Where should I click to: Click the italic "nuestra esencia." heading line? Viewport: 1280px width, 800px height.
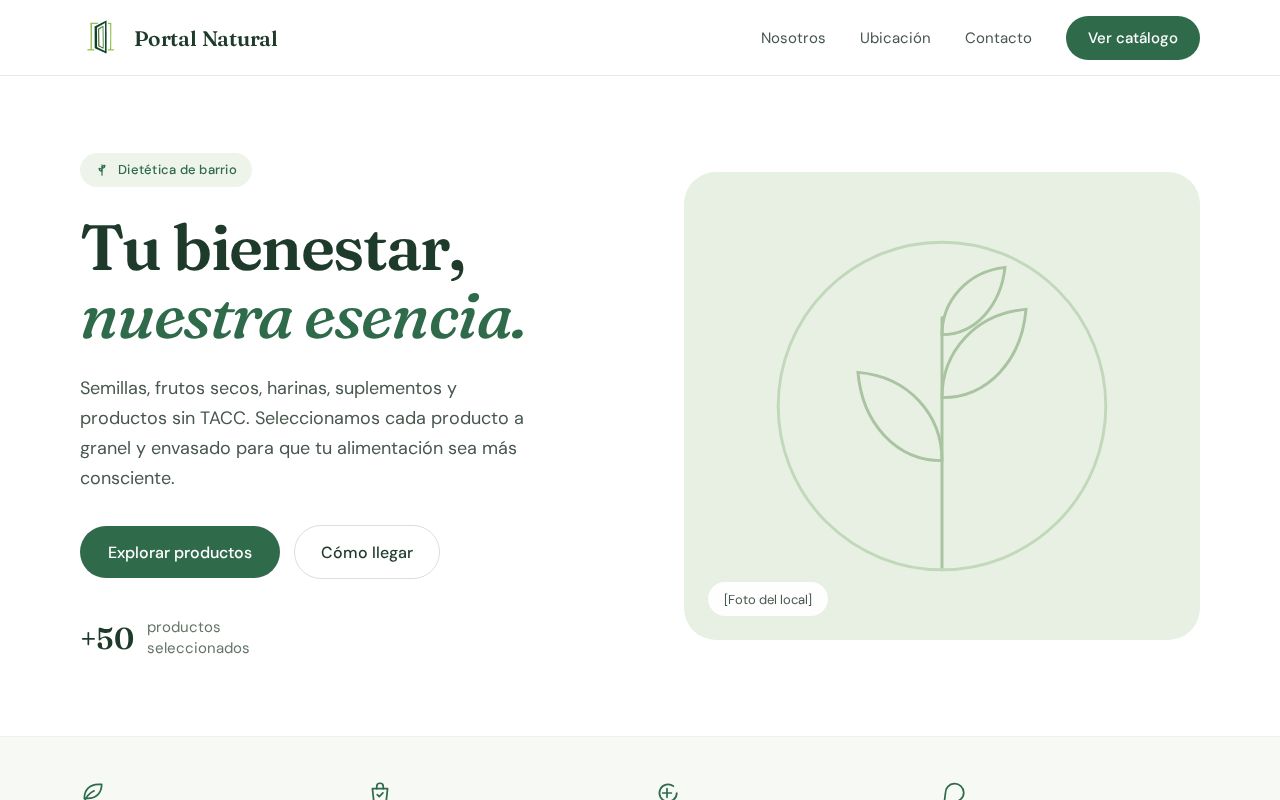(x=303, y=318)
